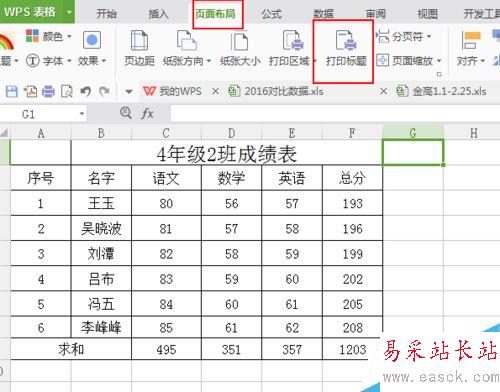Viewport: 500px width, 392px height.
Task: Close the 我的WPS document tab
Action: click(x=215, y=91)
